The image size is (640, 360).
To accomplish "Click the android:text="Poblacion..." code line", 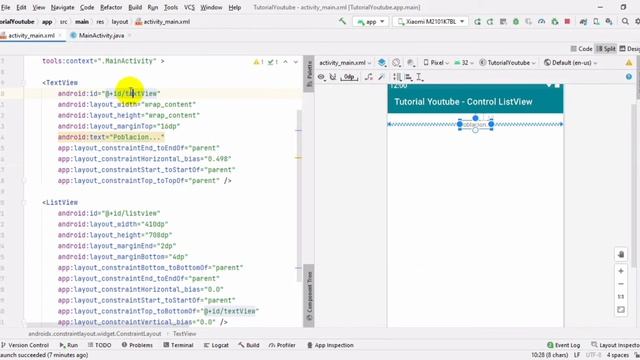I will point(111,137).
